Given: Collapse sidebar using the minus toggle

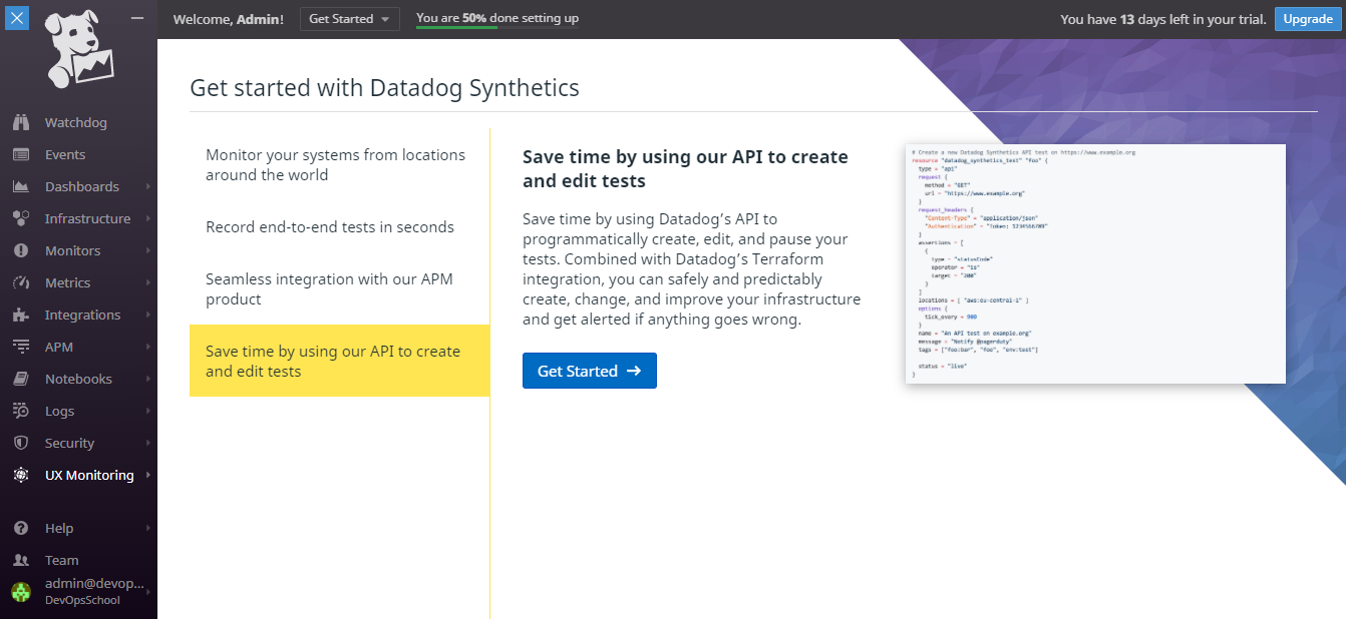Looking at the screenshot, I should click(x=137, y=18).
